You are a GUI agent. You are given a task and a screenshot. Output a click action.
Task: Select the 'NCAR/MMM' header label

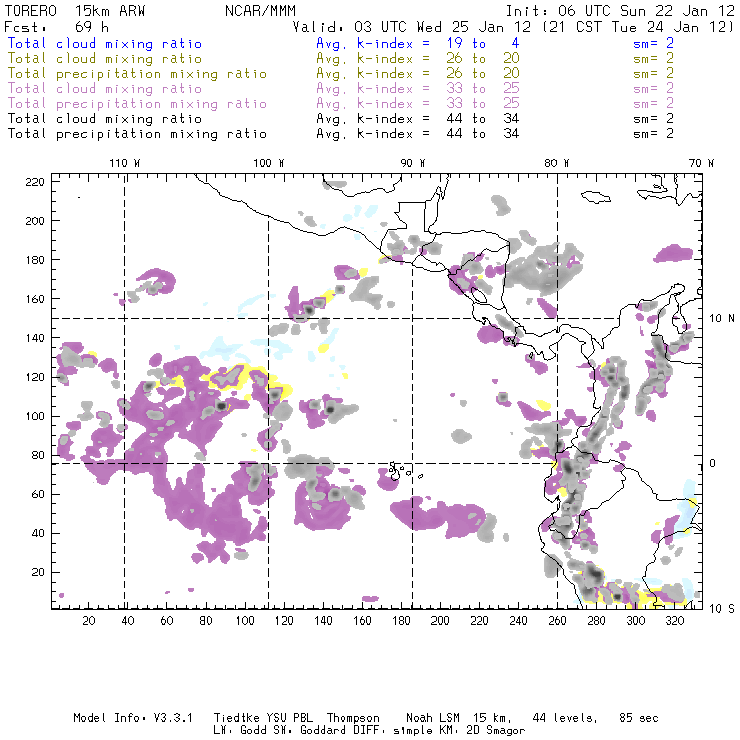pyautogui.click(x=260, y=11)
